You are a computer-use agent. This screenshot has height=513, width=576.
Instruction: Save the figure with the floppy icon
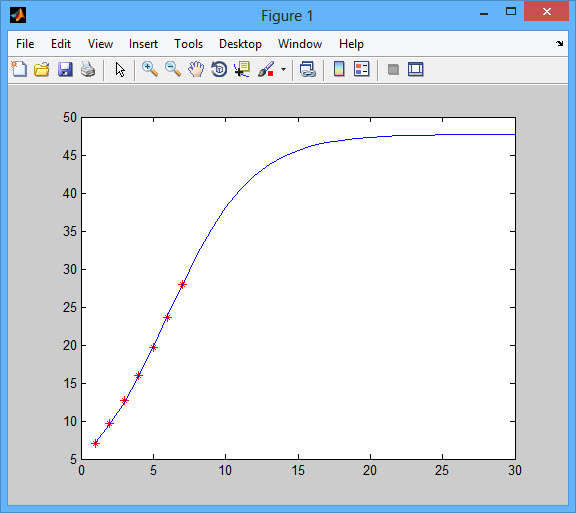(x=65, y=69)
